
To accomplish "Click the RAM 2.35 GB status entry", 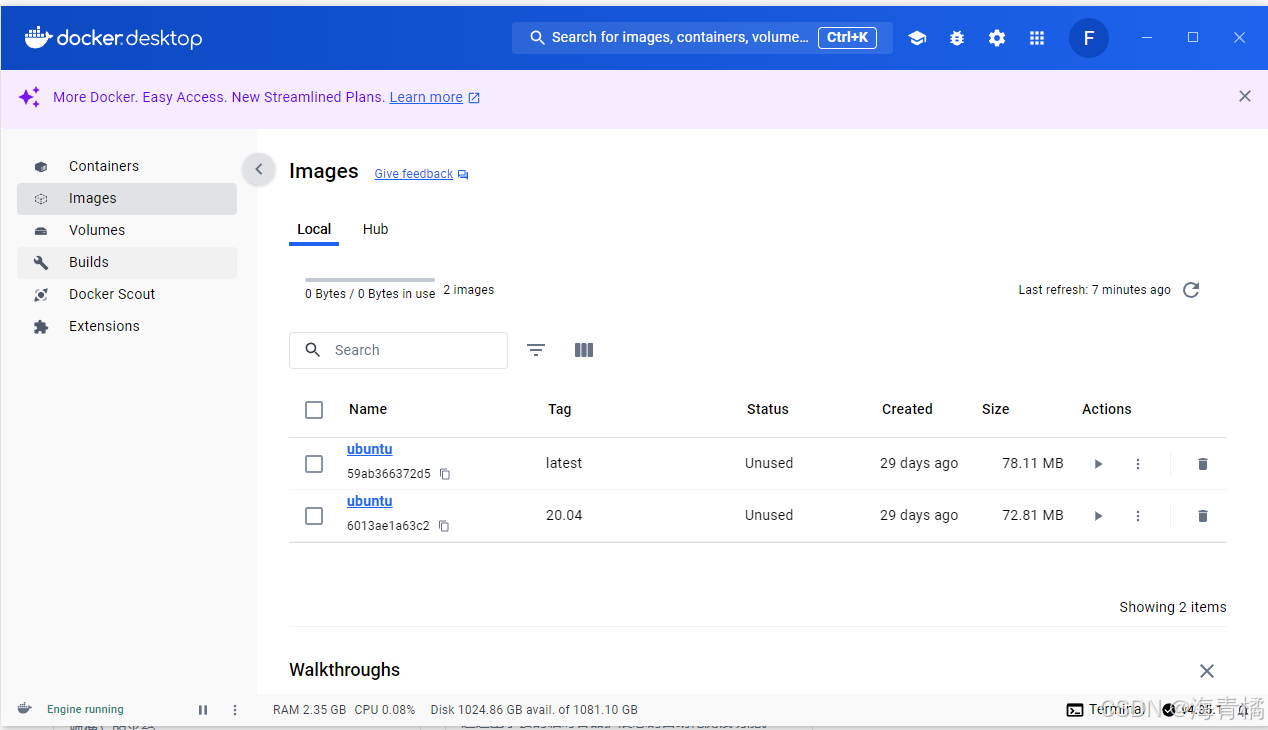I will 309,710.
